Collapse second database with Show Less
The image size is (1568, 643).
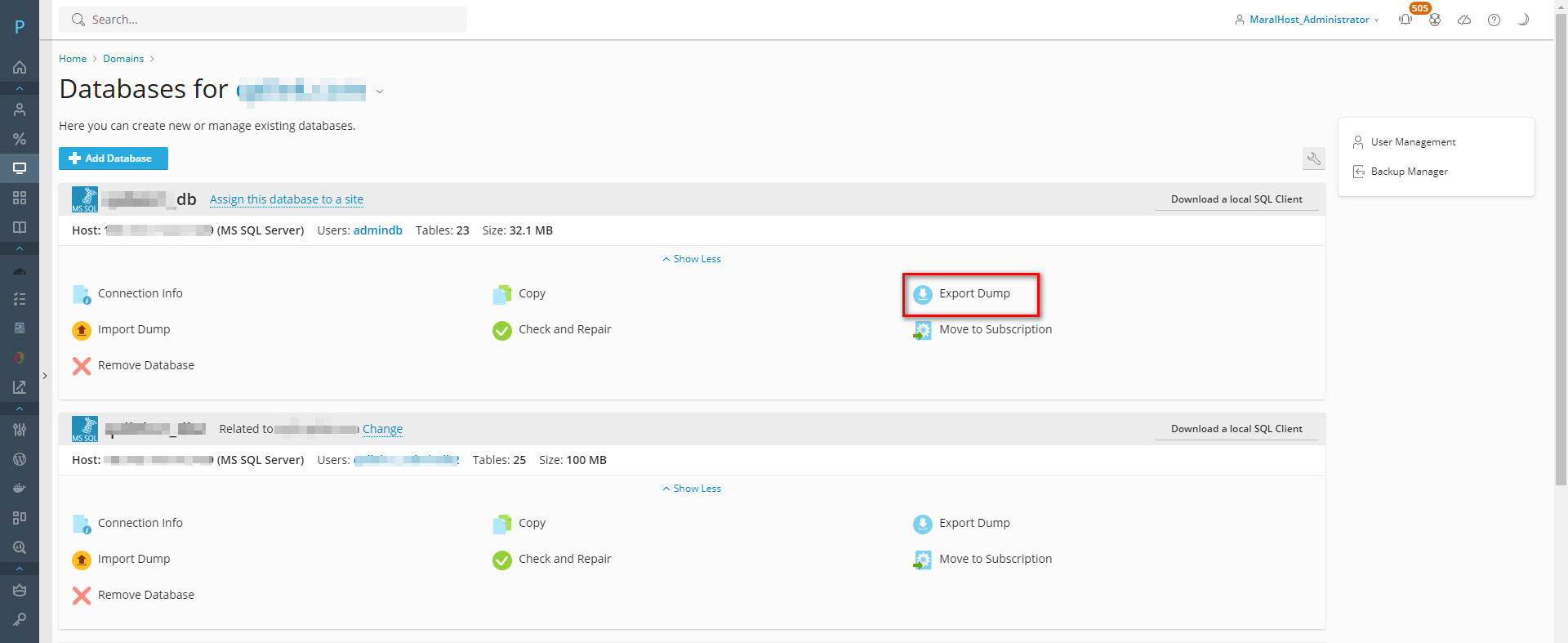pos(692,489)
